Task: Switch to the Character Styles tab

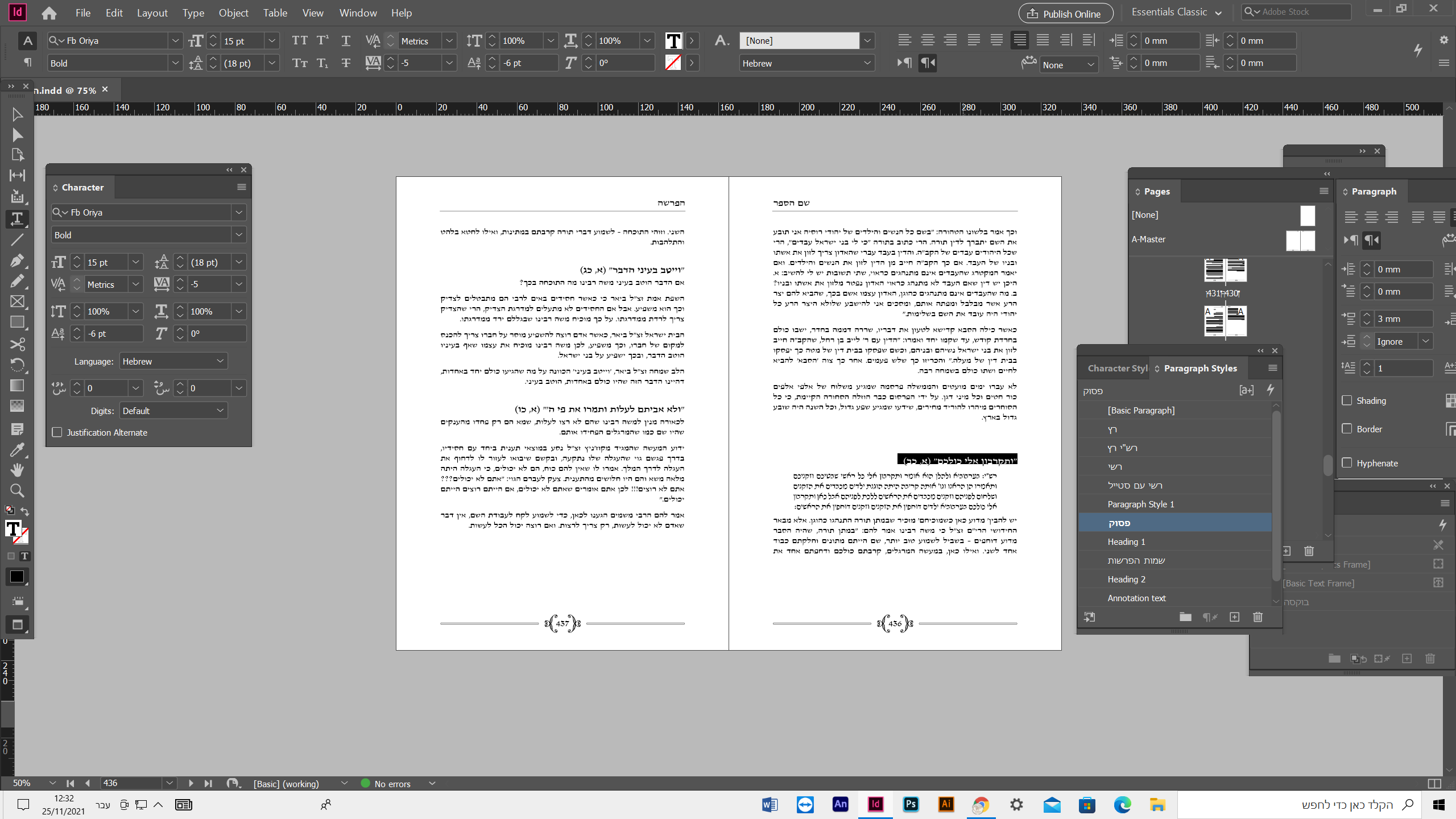Action: pyautogui.click(x=1116, y=369)
